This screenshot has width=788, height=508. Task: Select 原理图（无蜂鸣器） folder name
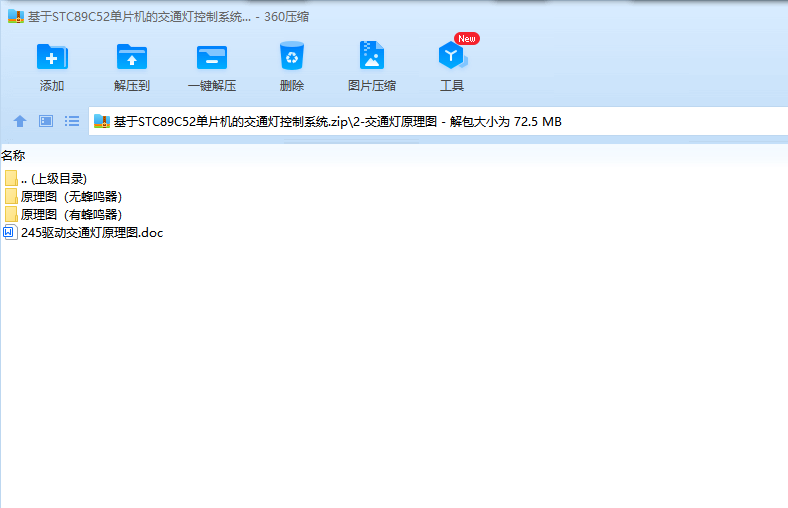[x=71, y=196]
